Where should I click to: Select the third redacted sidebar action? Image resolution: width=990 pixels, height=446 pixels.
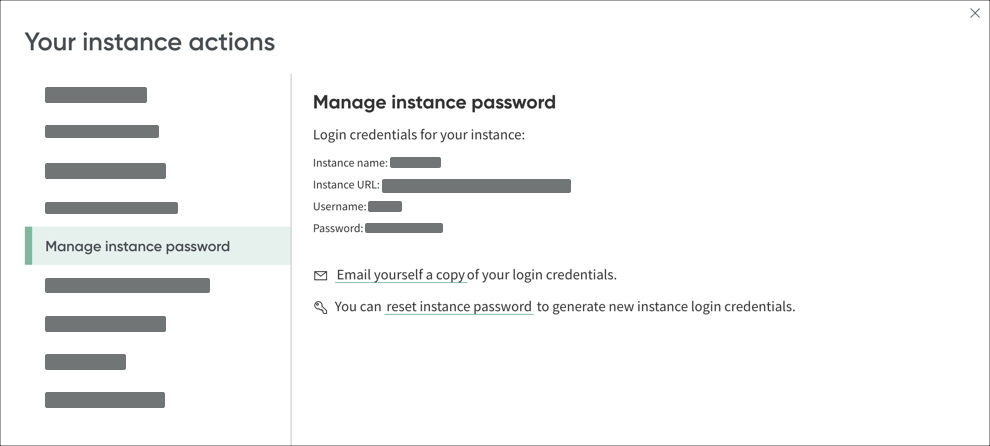tap(105, 171)
